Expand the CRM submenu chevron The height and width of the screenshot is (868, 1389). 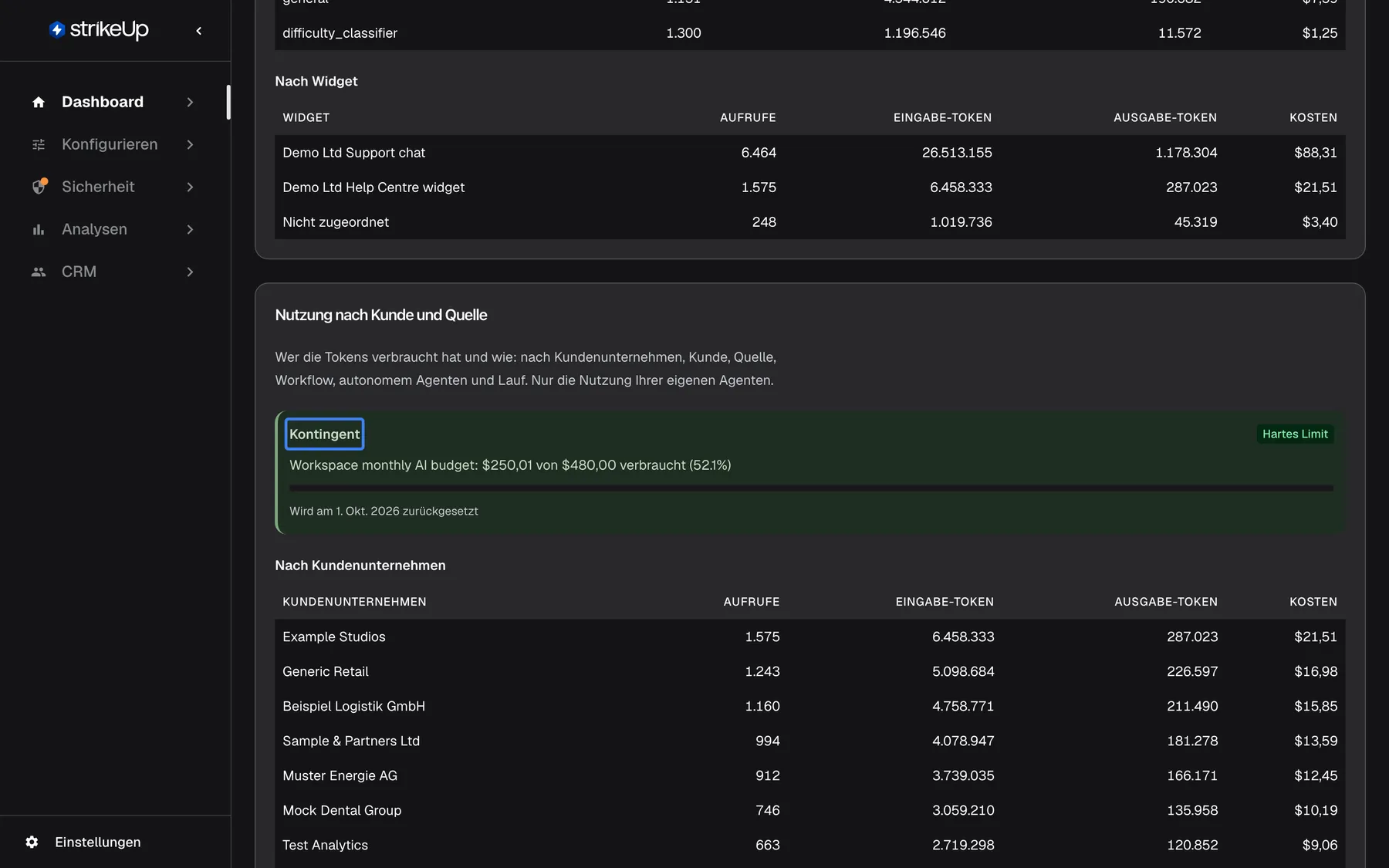(190, 272)
